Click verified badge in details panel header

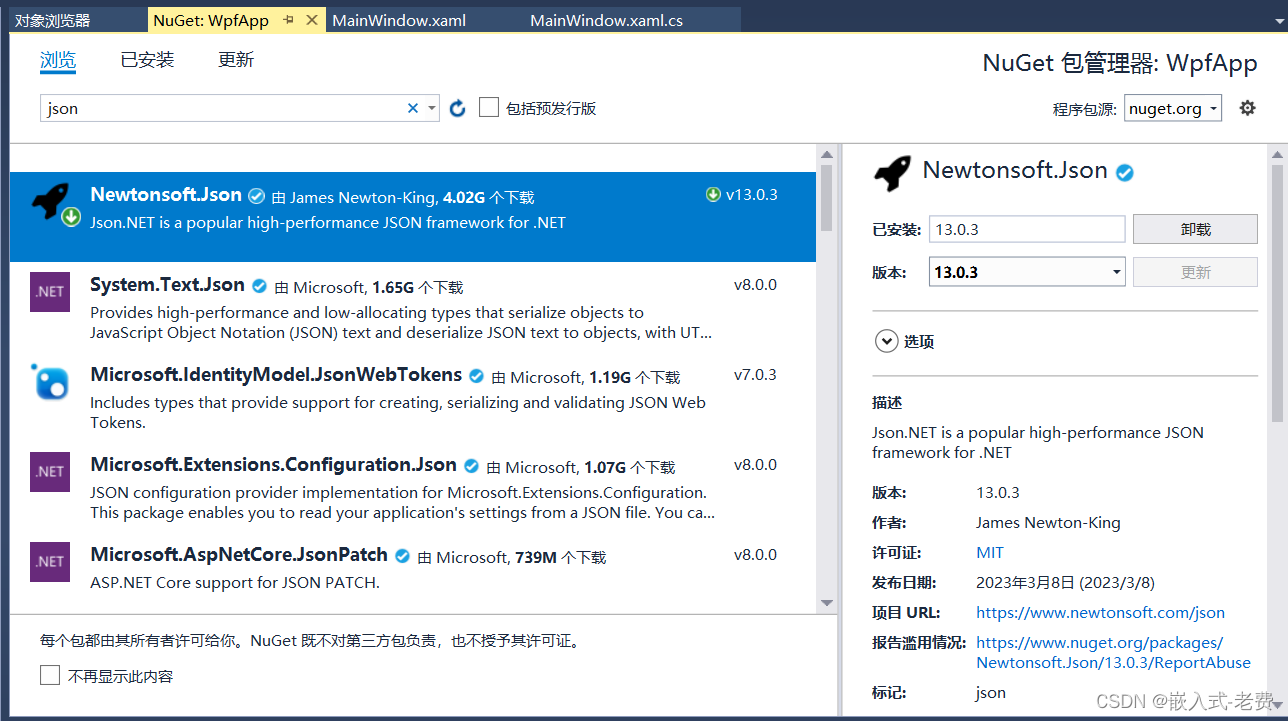click(x=1125, y=172)
